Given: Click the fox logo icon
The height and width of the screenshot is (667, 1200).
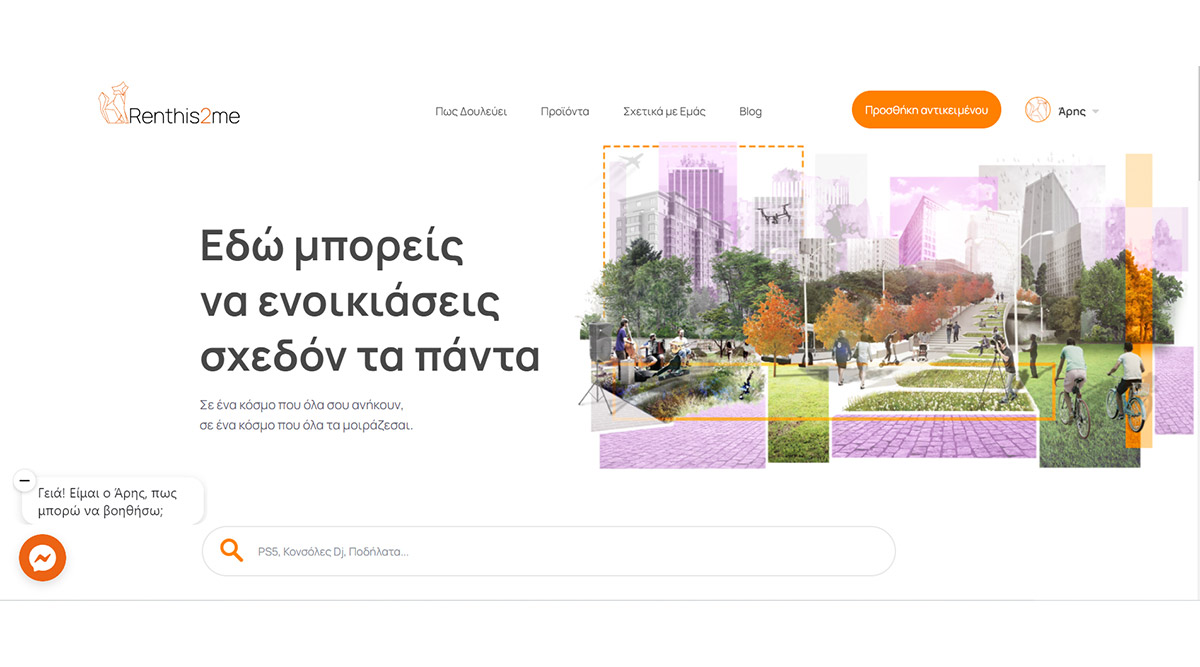Looking at the screenshot, I should point(111,104).
